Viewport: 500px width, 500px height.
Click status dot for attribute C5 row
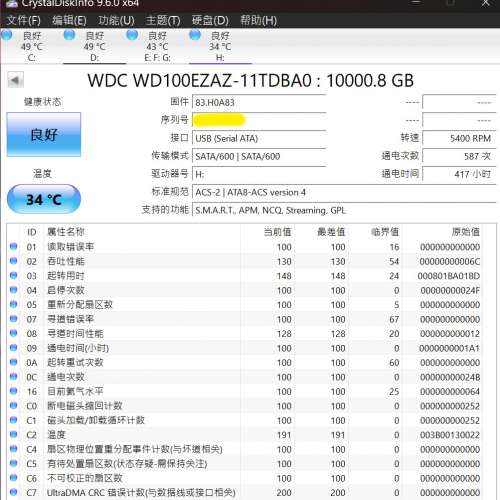coord(13,463)
